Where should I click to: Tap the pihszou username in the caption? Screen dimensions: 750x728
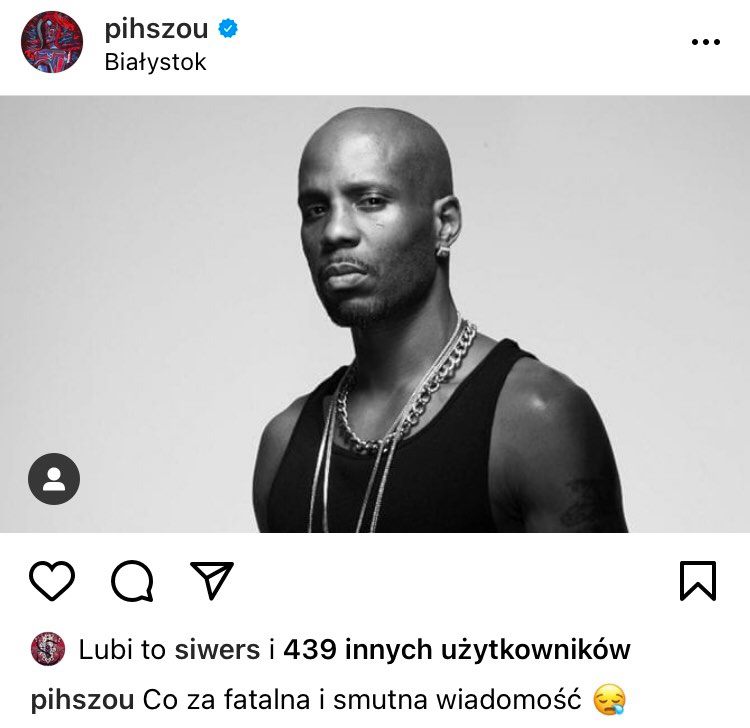tap(82, 700)
